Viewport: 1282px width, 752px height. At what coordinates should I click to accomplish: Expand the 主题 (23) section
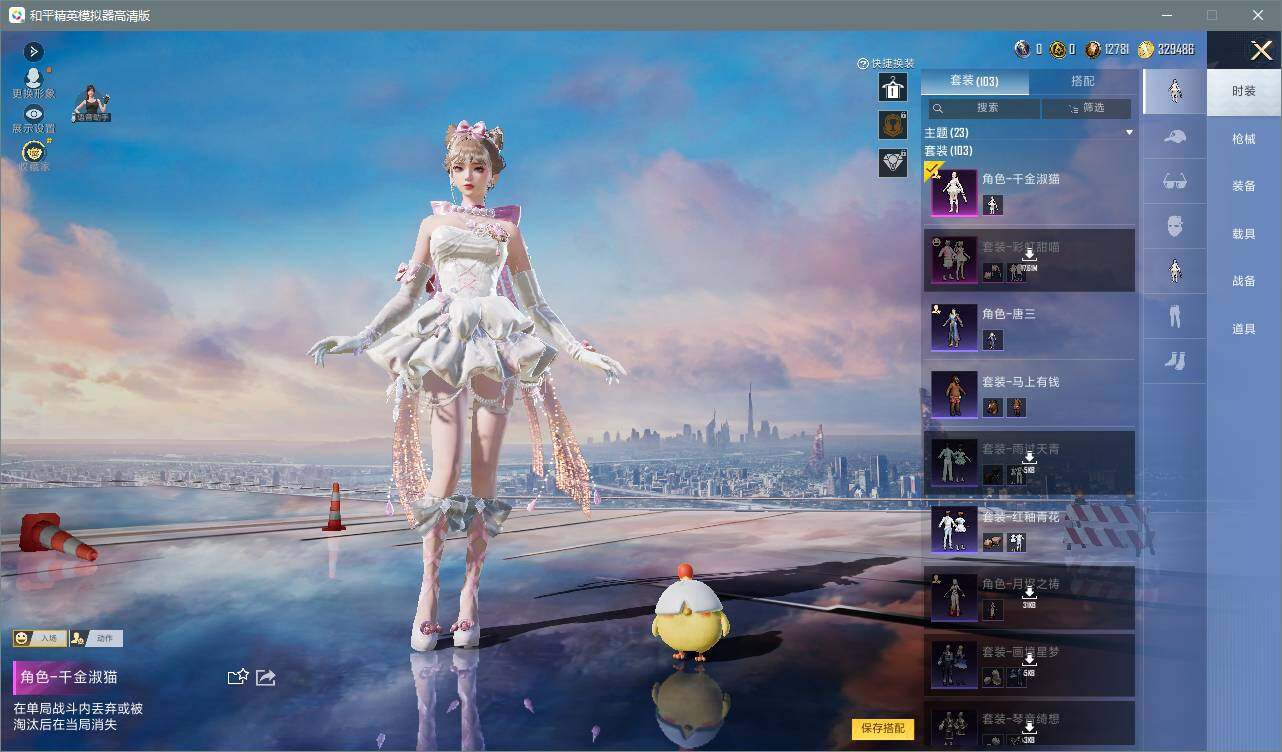(x=1029, y=133)
